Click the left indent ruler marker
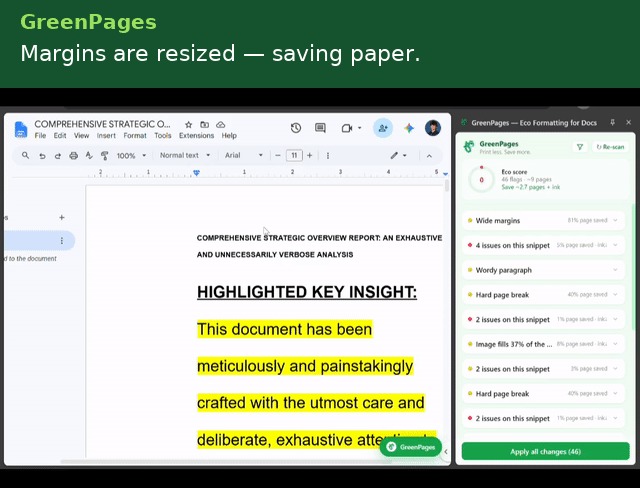Screen dimensions: 640x488 (196, 173)
